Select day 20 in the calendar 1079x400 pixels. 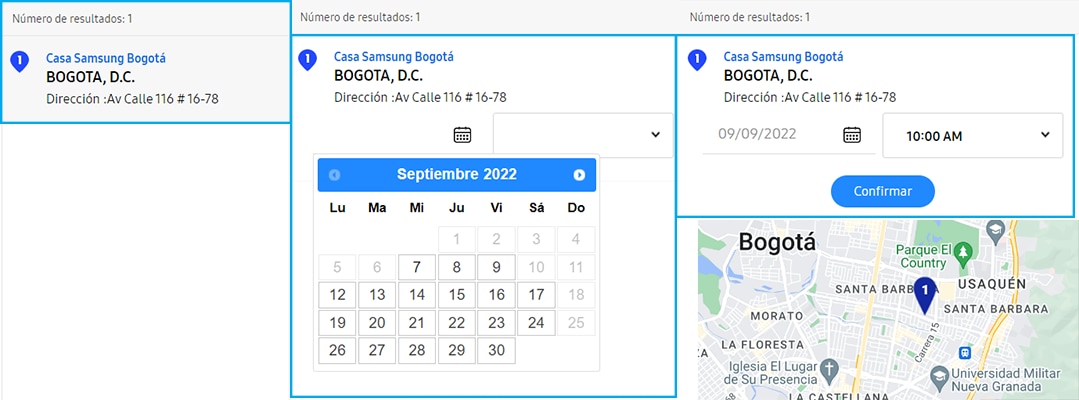pyautogui.click(x=376, y=323)
